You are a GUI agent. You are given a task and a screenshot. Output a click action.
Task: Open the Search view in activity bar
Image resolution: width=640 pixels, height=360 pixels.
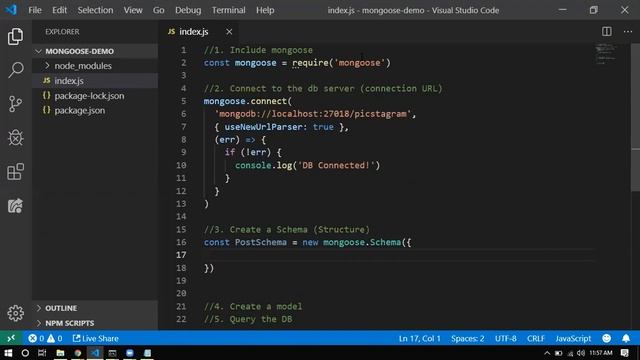coord(16,70)
